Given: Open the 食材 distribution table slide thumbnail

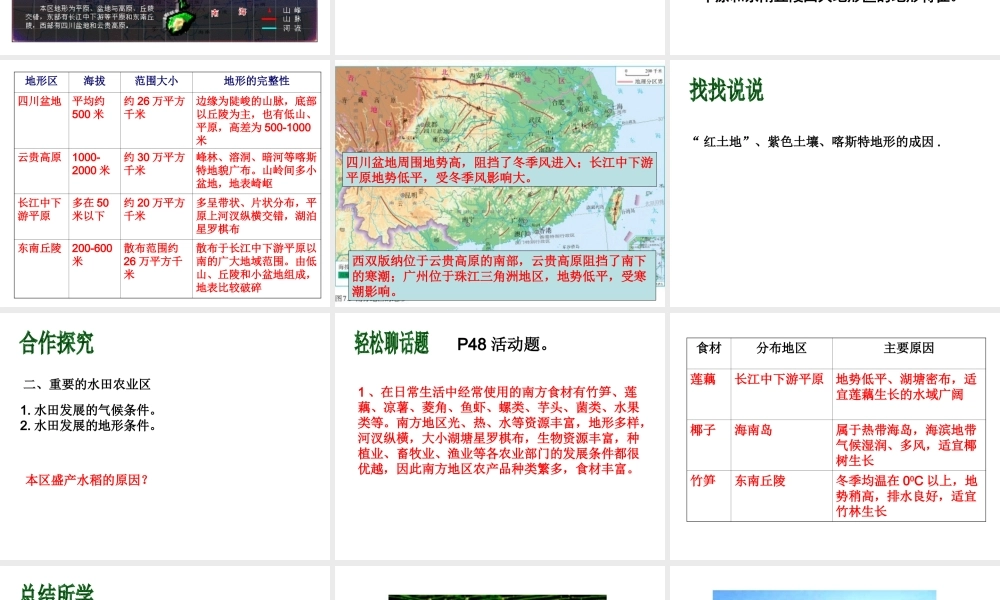Looking at the screenshot, I should (835, 436).
